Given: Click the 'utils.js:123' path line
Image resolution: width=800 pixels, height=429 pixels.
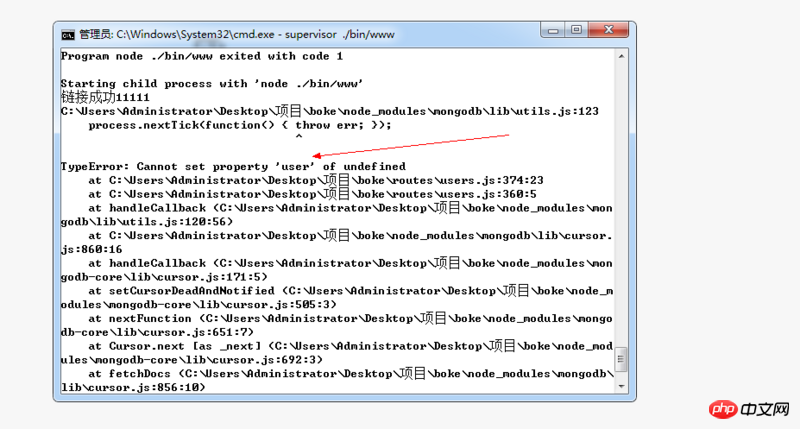Looking at the screenshot, I should pyautogui.click(x=330, y=111).
